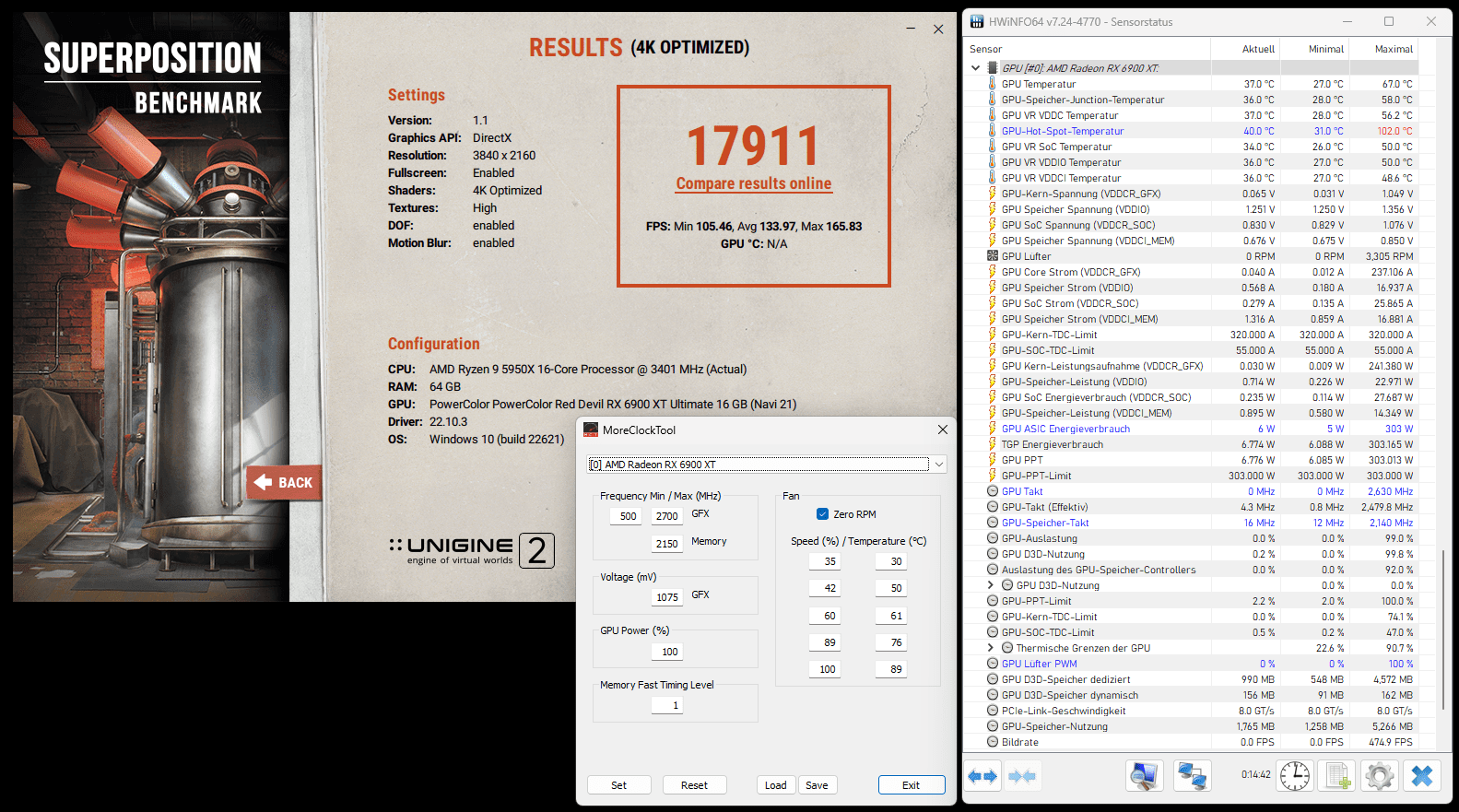Click the MoreClockTool title bar icon

coord(591,430)
